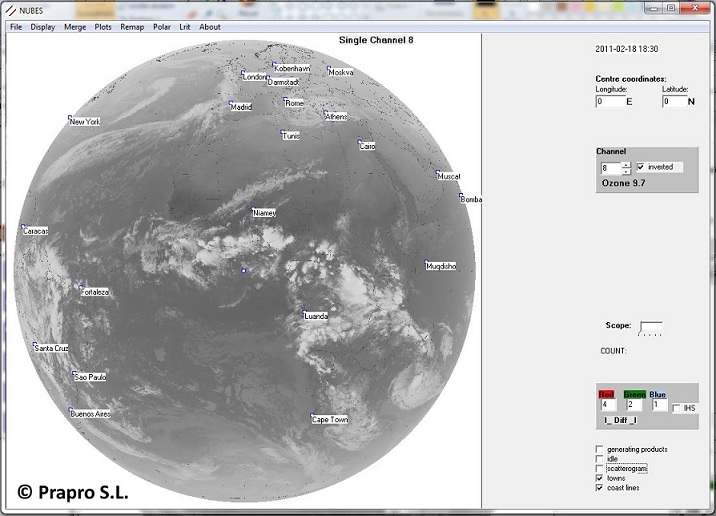
Task: Click the Longitude input field
Action: pyautogui.click(x=609, y=101)
